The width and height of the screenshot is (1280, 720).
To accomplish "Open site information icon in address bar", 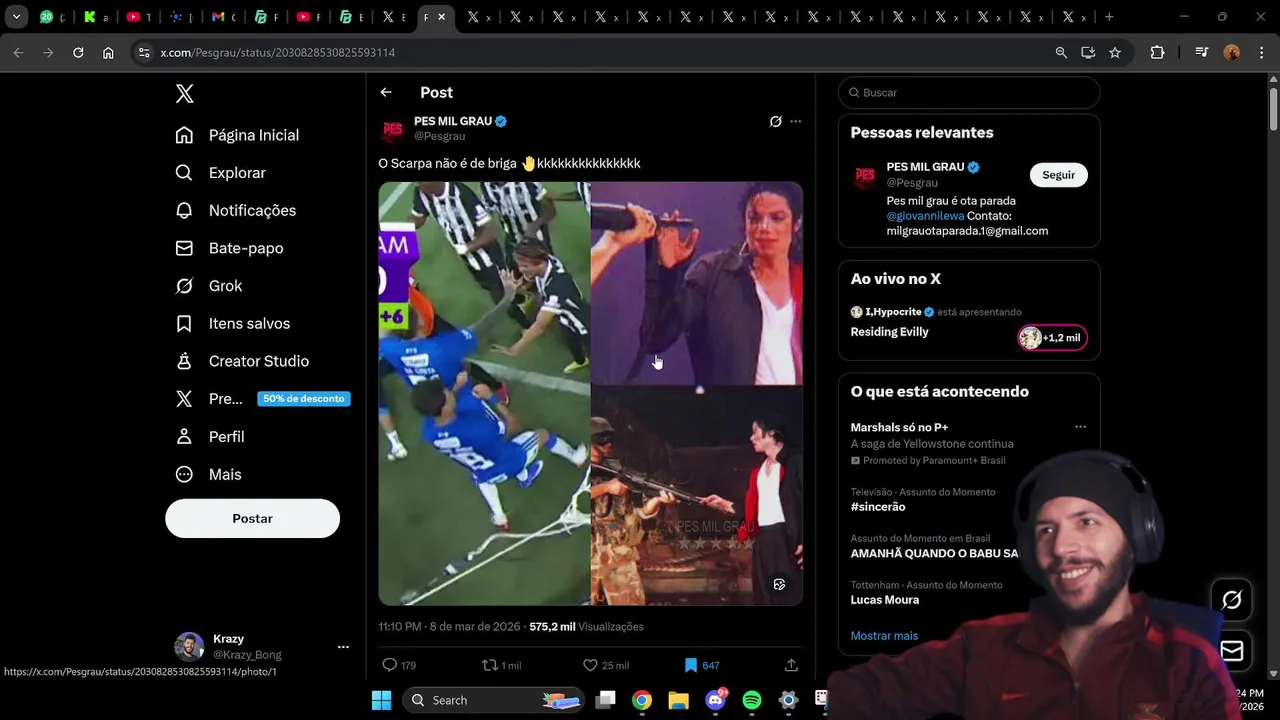I will pyautogui.click(x=144, y=52).
